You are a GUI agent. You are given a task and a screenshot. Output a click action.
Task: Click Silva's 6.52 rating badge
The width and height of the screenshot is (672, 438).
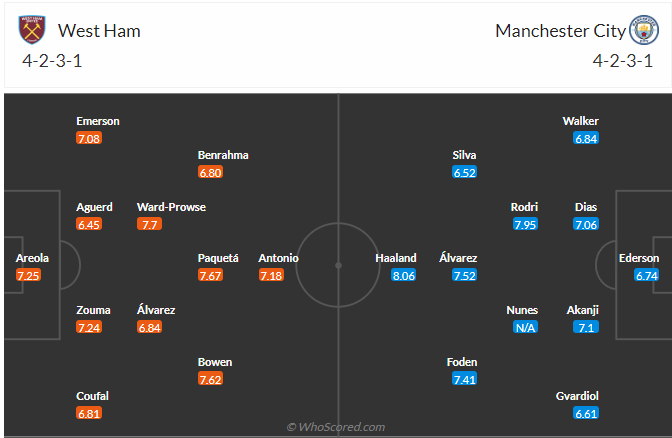point(465,172)
